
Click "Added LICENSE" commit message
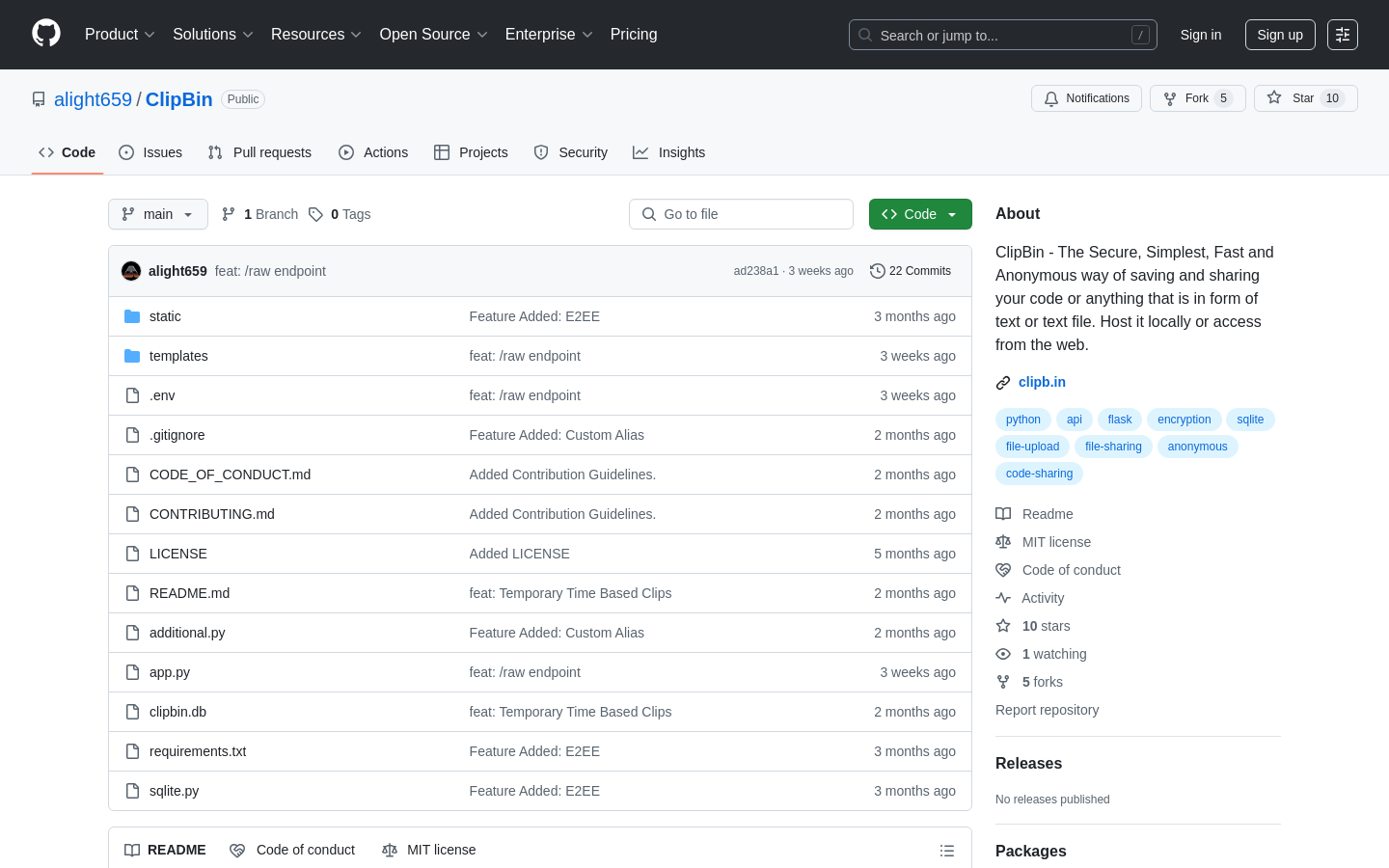click(519, 554)
